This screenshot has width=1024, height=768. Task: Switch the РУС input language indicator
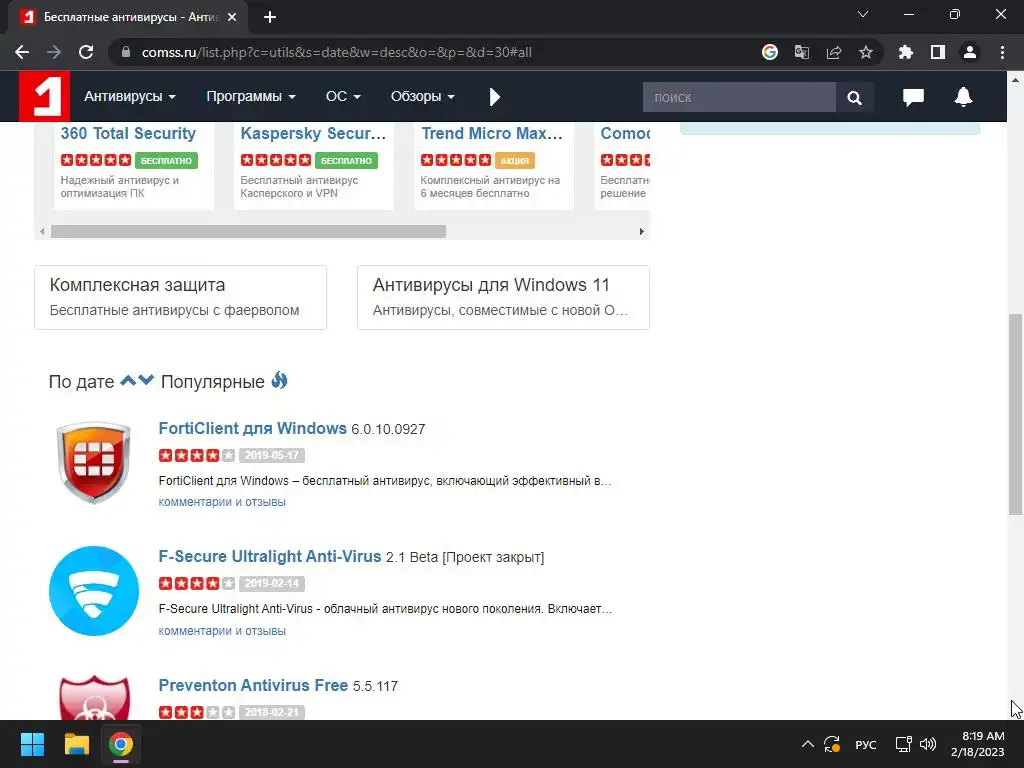point(866,744)
